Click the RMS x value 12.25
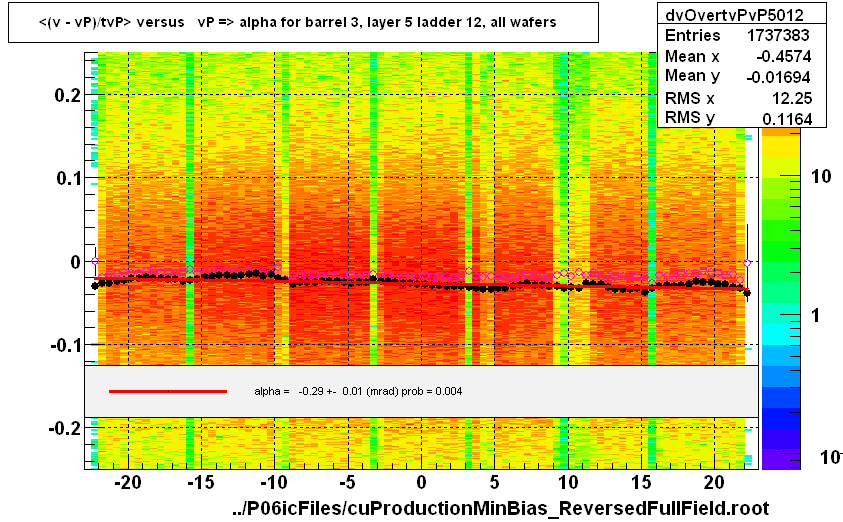 tap(792, 98)
